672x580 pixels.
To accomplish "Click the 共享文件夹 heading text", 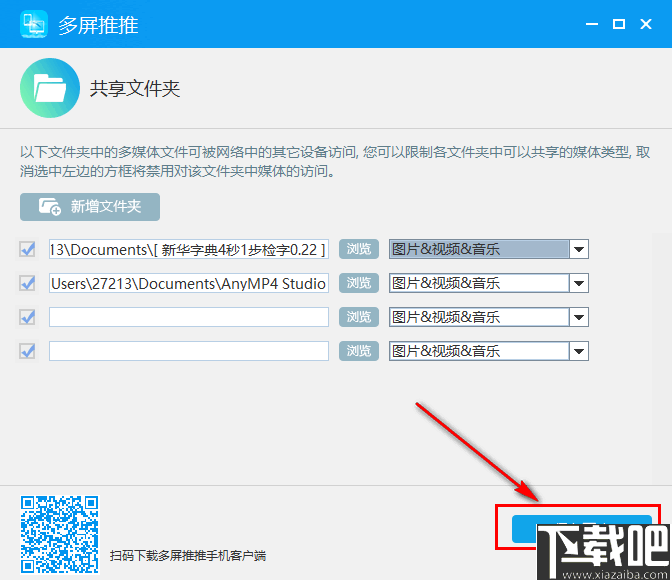I will [x=135, y=89].
